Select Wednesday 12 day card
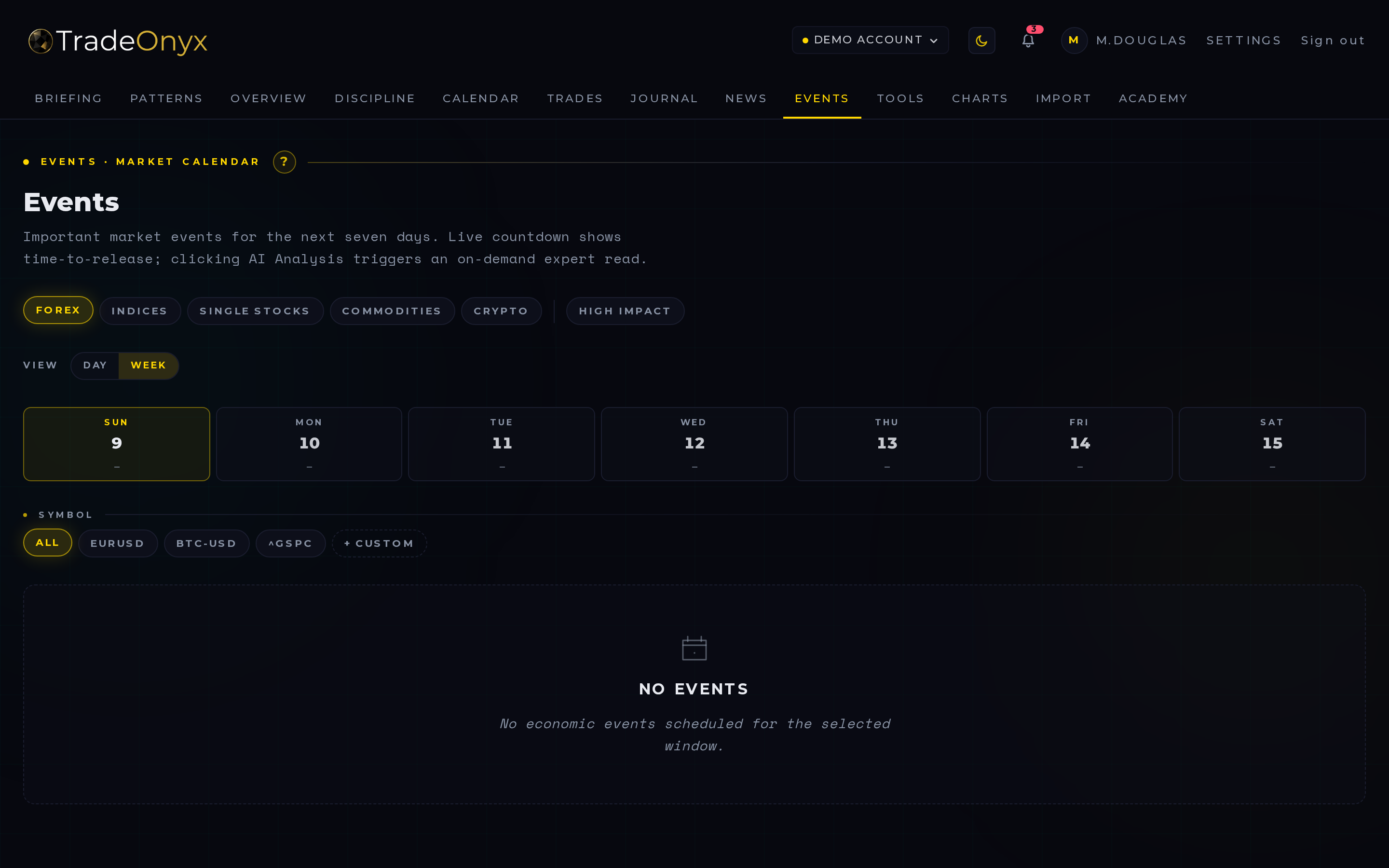Viewport: 1389px width, 868px height. [x=694, y=444]
